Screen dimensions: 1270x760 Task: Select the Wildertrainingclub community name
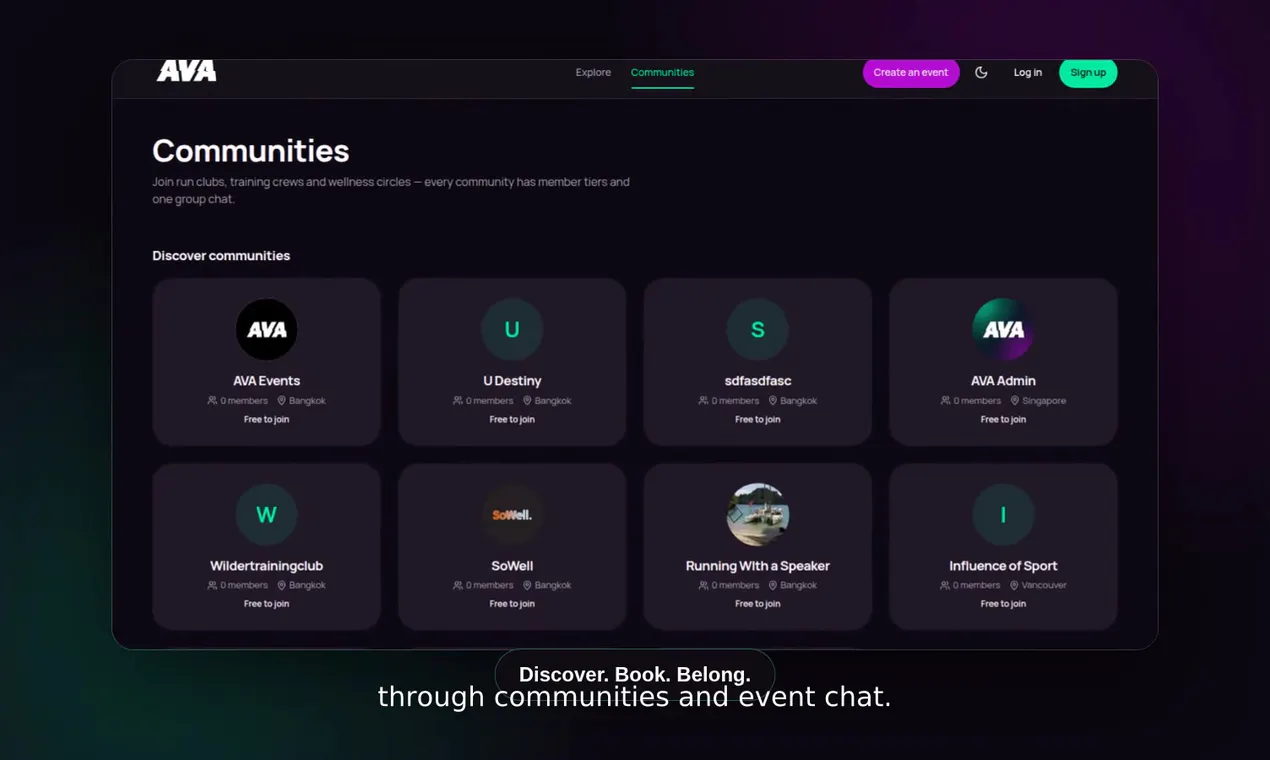[x=266, y=566]
